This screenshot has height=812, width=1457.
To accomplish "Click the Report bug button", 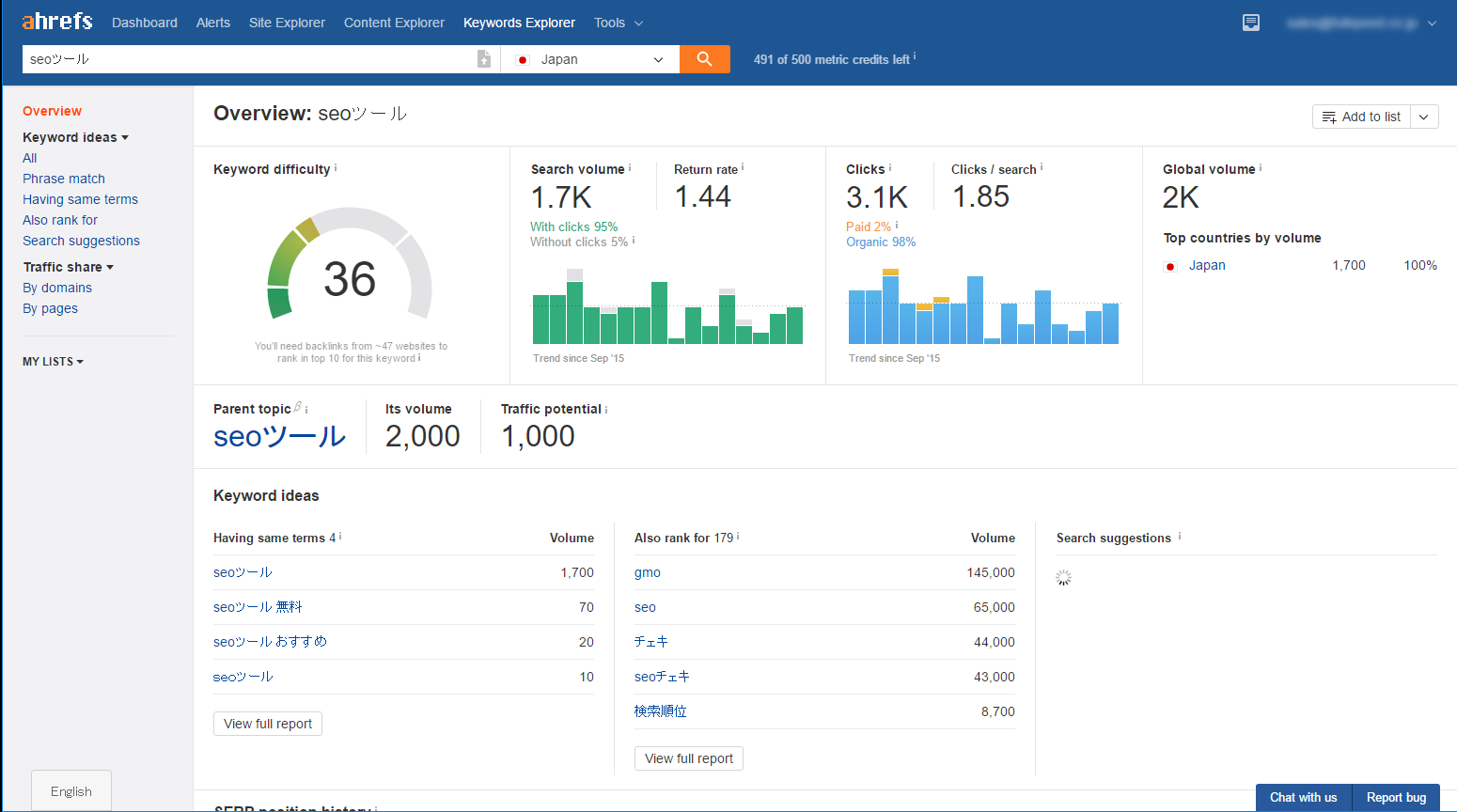I will [1396, 798].
